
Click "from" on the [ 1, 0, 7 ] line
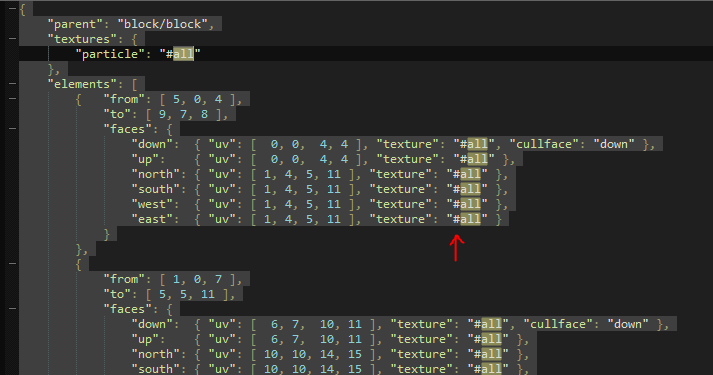[x=124, y=279]
